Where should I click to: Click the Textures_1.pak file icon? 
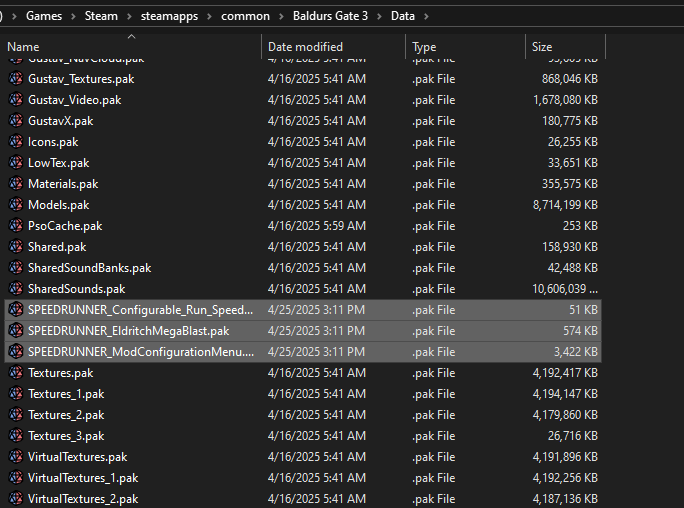(16, 394)
